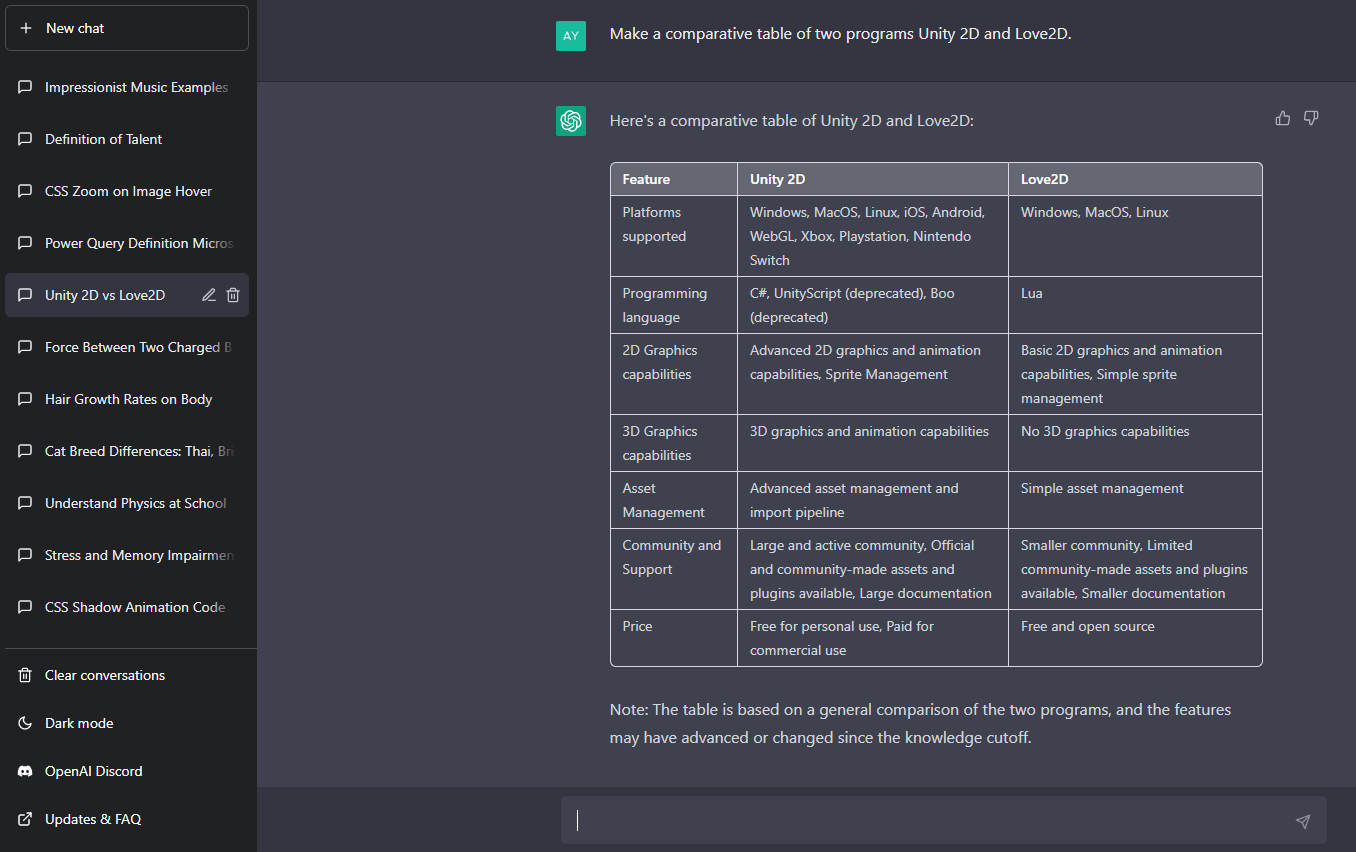
Task: Click the thumbs up feedback icon
Action: pyautogui.click(x=1283, y=118)
